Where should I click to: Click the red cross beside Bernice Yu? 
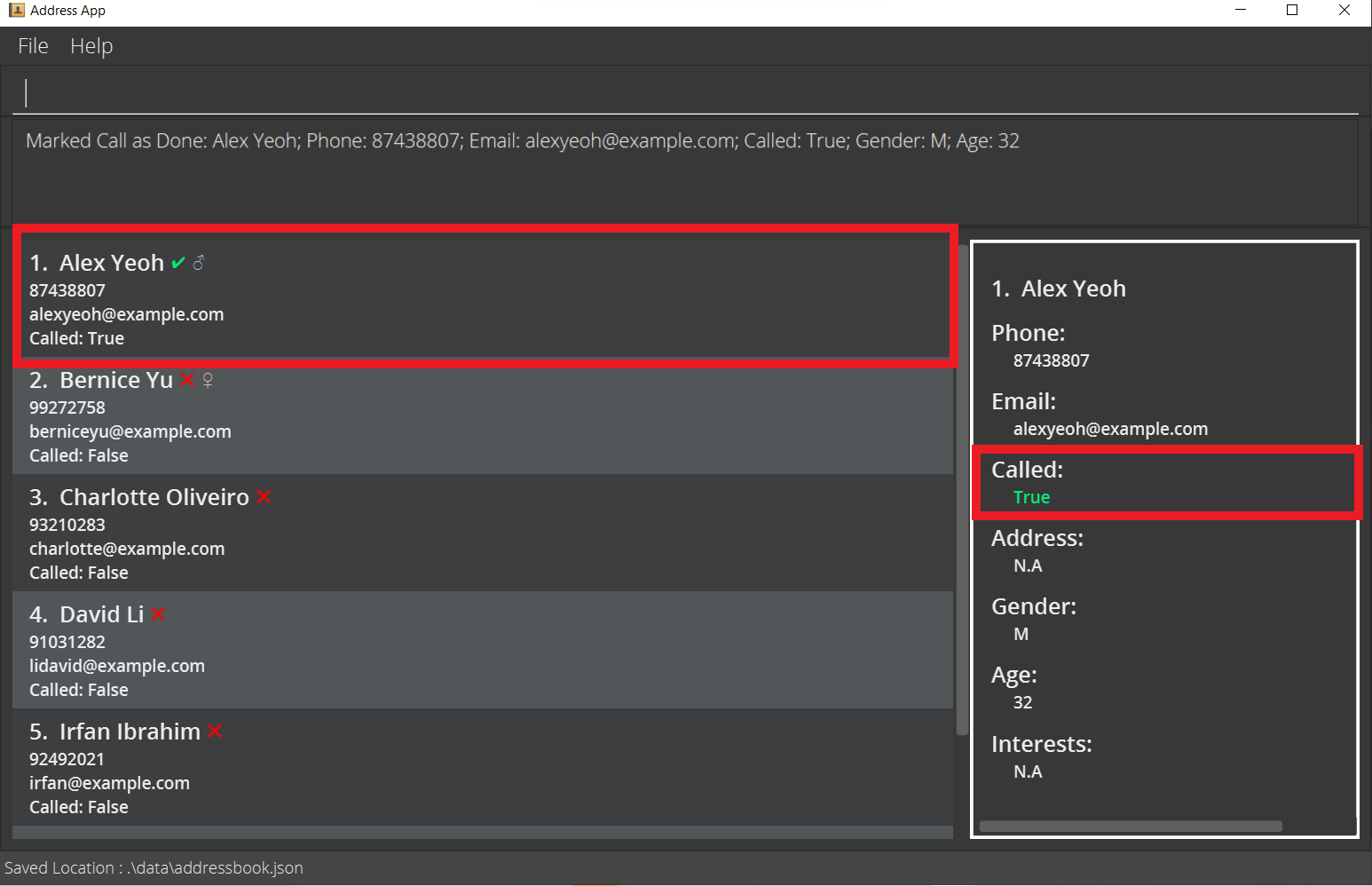pos(186,380)
